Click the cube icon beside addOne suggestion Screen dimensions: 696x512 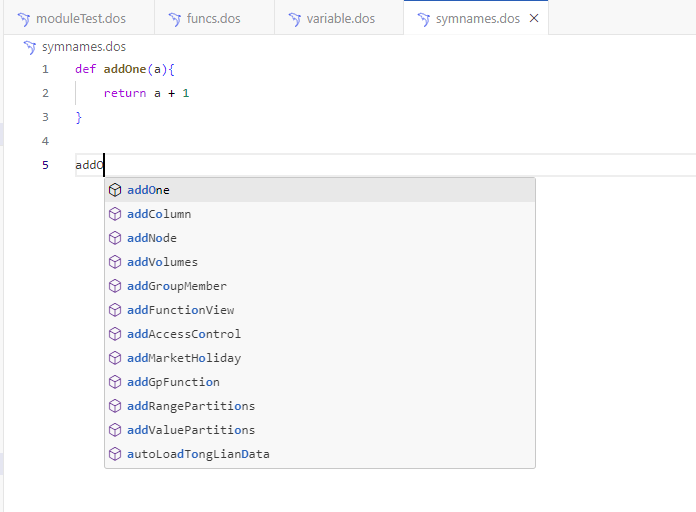tap(115, 190)
